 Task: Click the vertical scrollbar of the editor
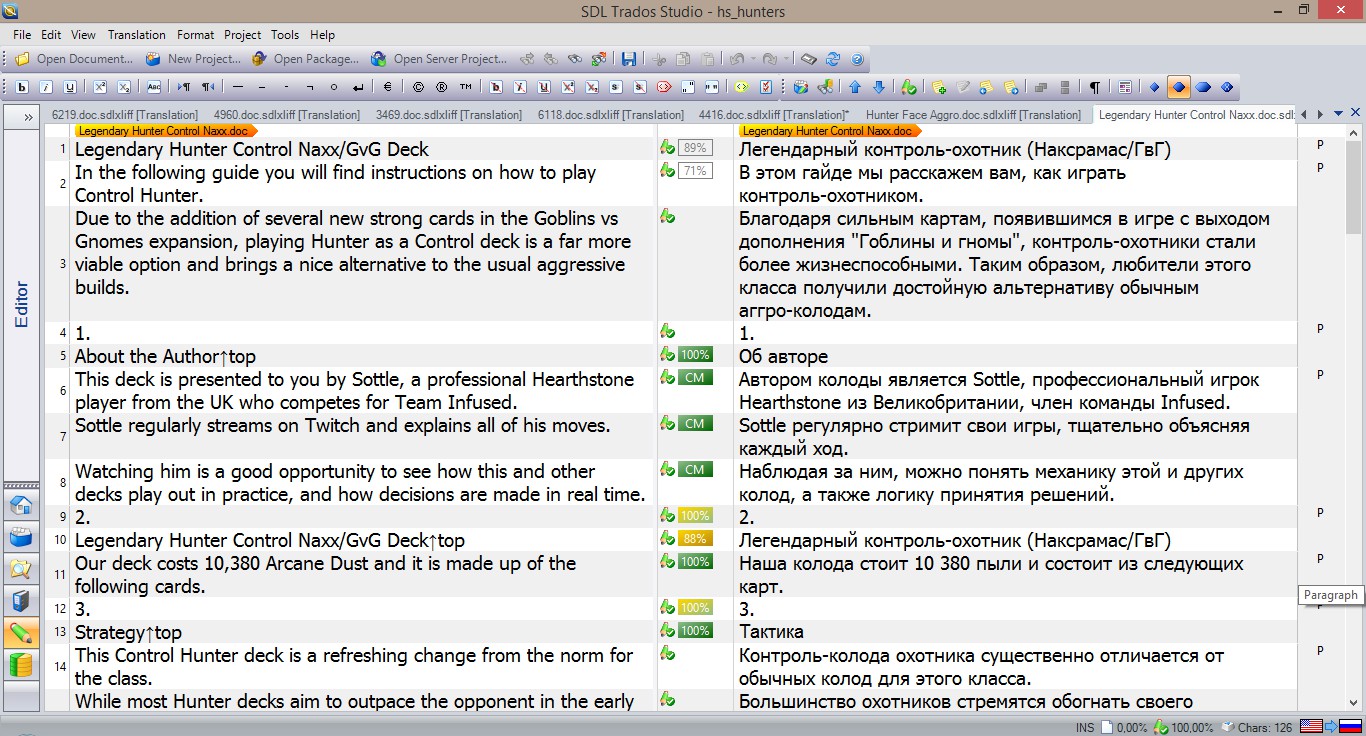click(x=1353, y=420)
